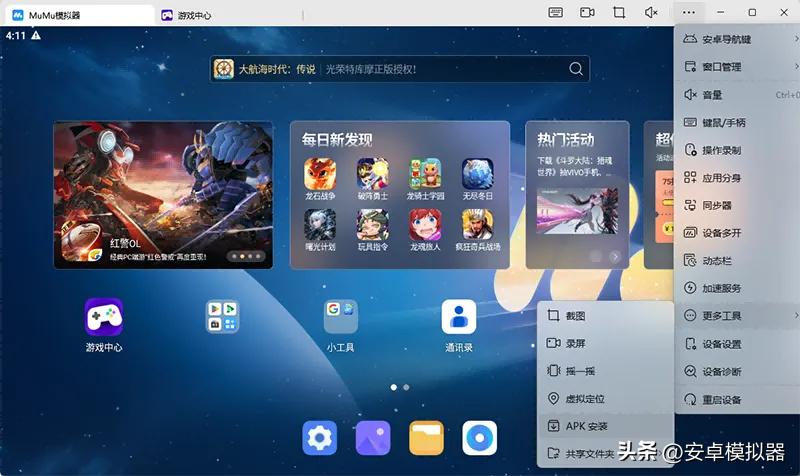
Task: Click 重启设备 to restart the device
Action: tap(721, 399)
